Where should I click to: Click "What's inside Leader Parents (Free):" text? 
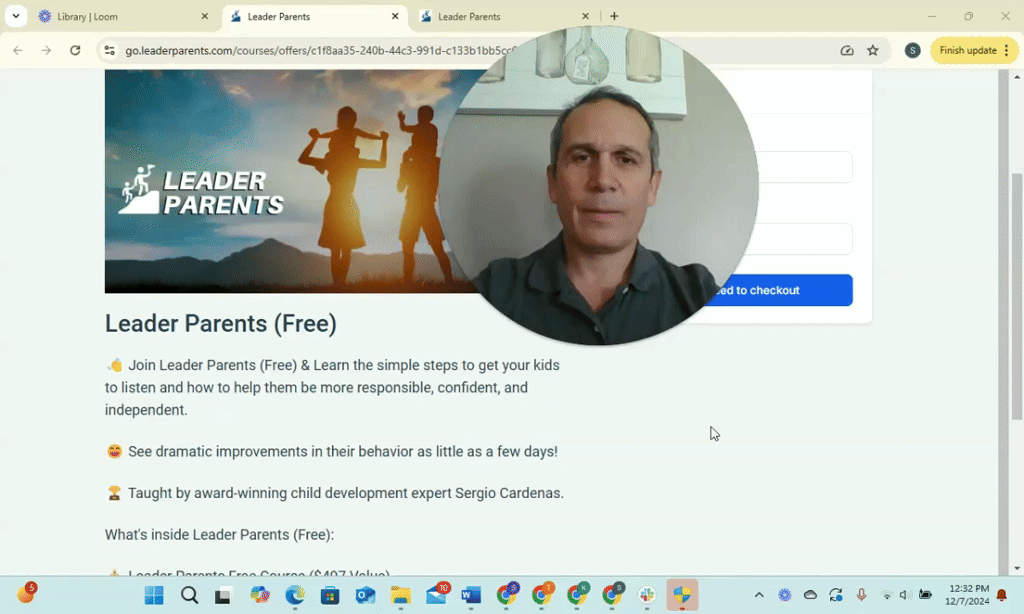tap(219, 534)
